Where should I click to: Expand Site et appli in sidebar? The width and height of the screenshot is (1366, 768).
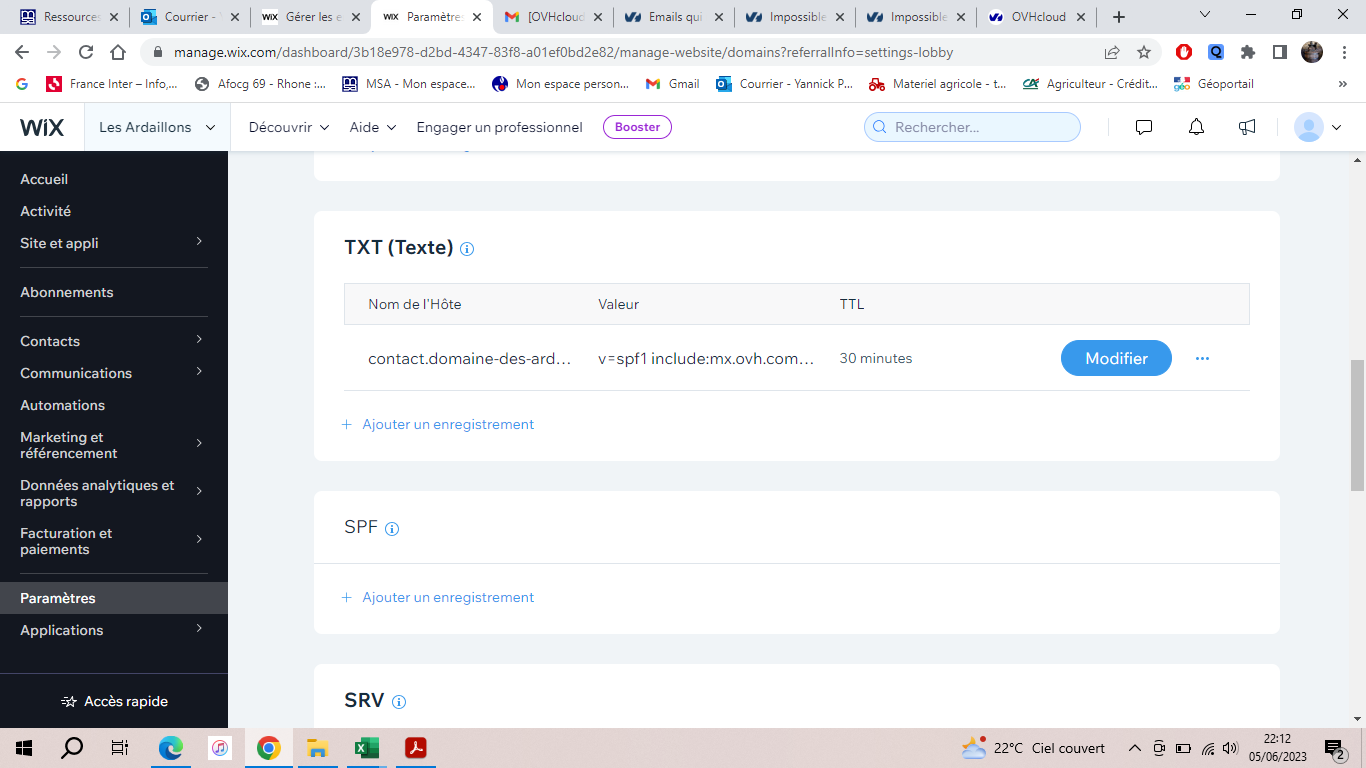[x=113, y=243]
